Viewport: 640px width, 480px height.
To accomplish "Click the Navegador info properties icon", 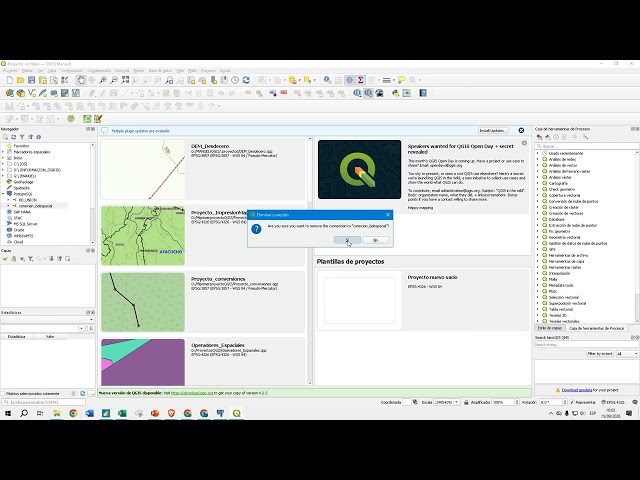I will pyautogui.click(x=39, y=137).
